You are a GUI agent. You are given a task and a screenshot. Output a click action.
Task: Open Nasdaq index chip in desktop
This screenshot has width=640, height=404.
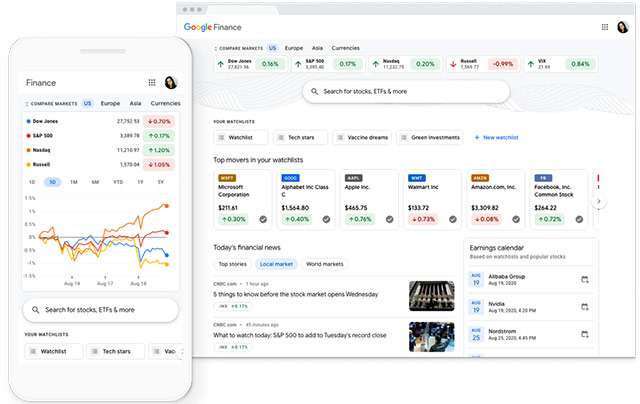click(x=405, y=64)
